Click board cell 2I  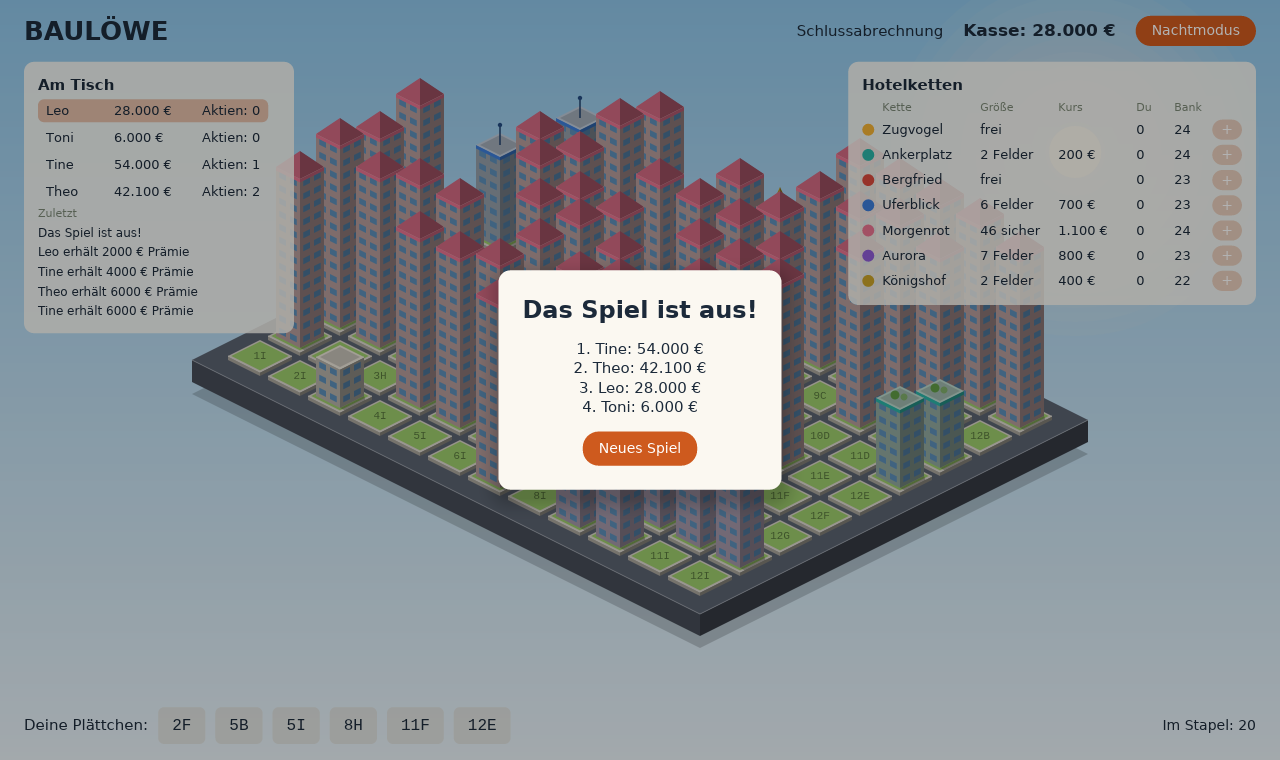(300, 376)
